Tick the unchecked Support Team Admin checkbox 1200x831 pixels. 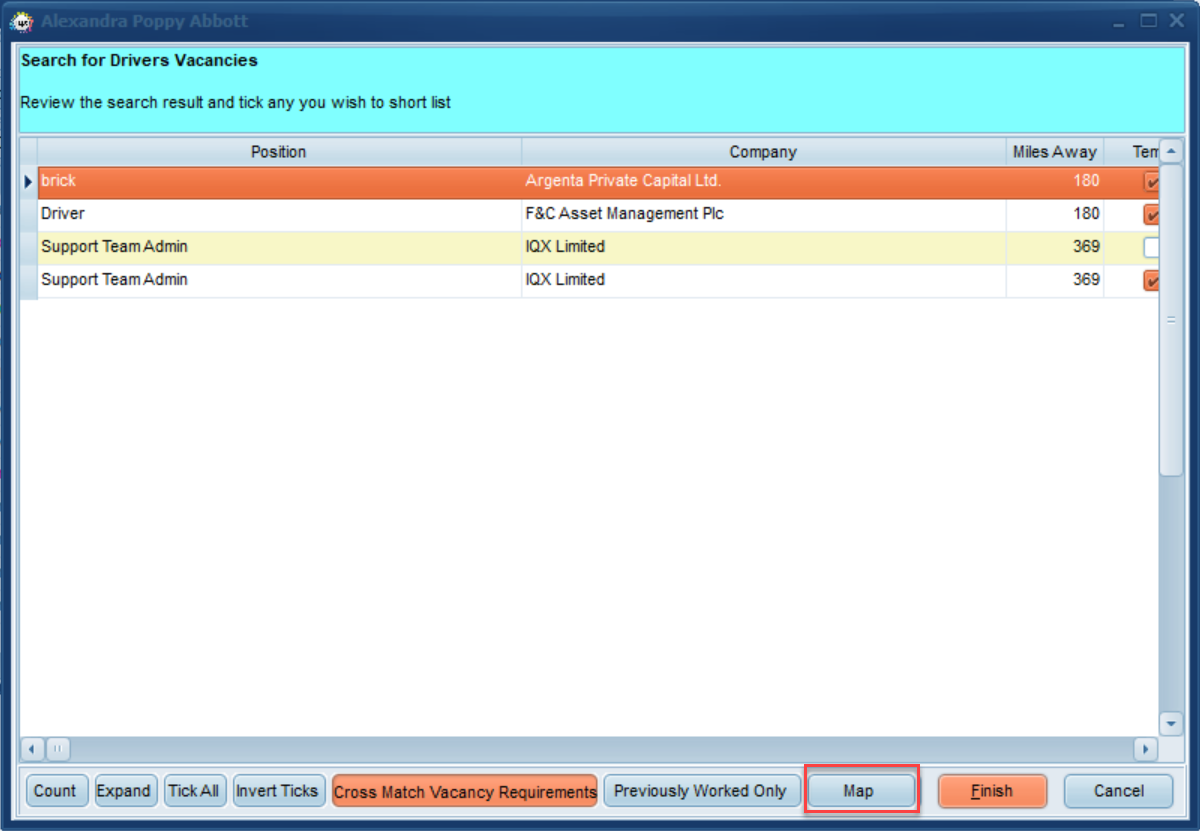(1151, 247)
